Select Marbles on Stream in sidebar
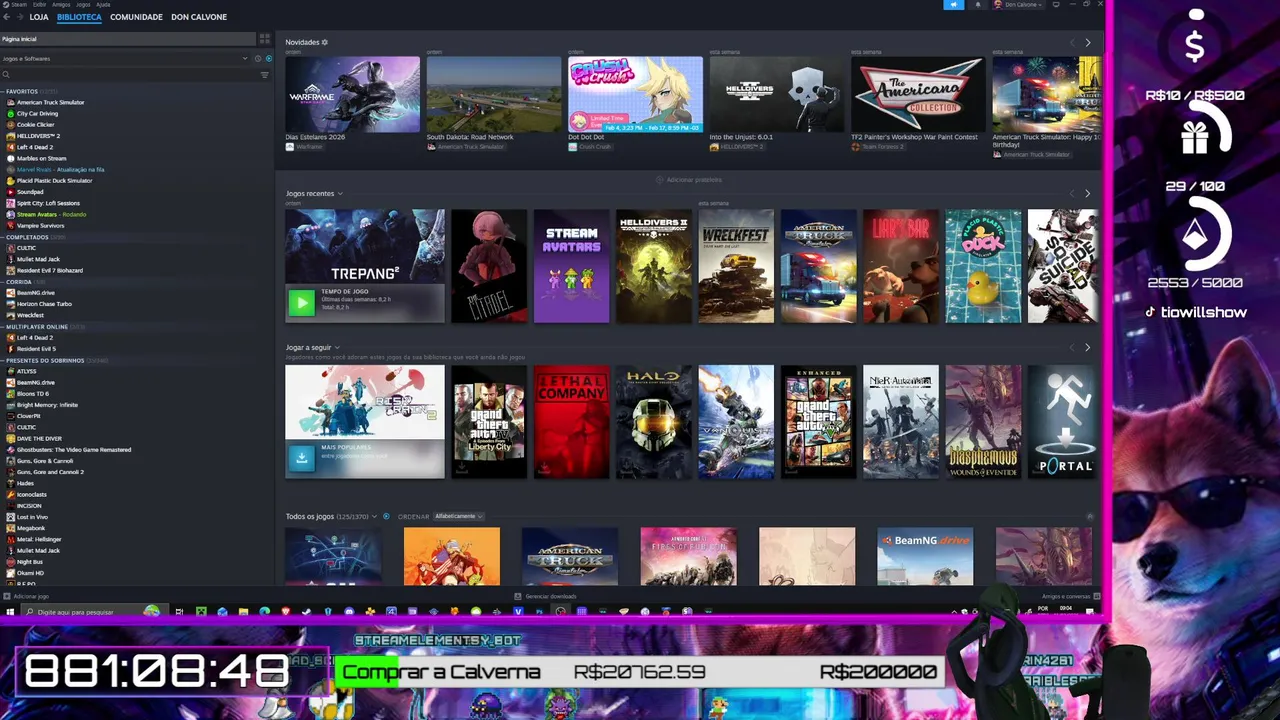 click(41, 158)
